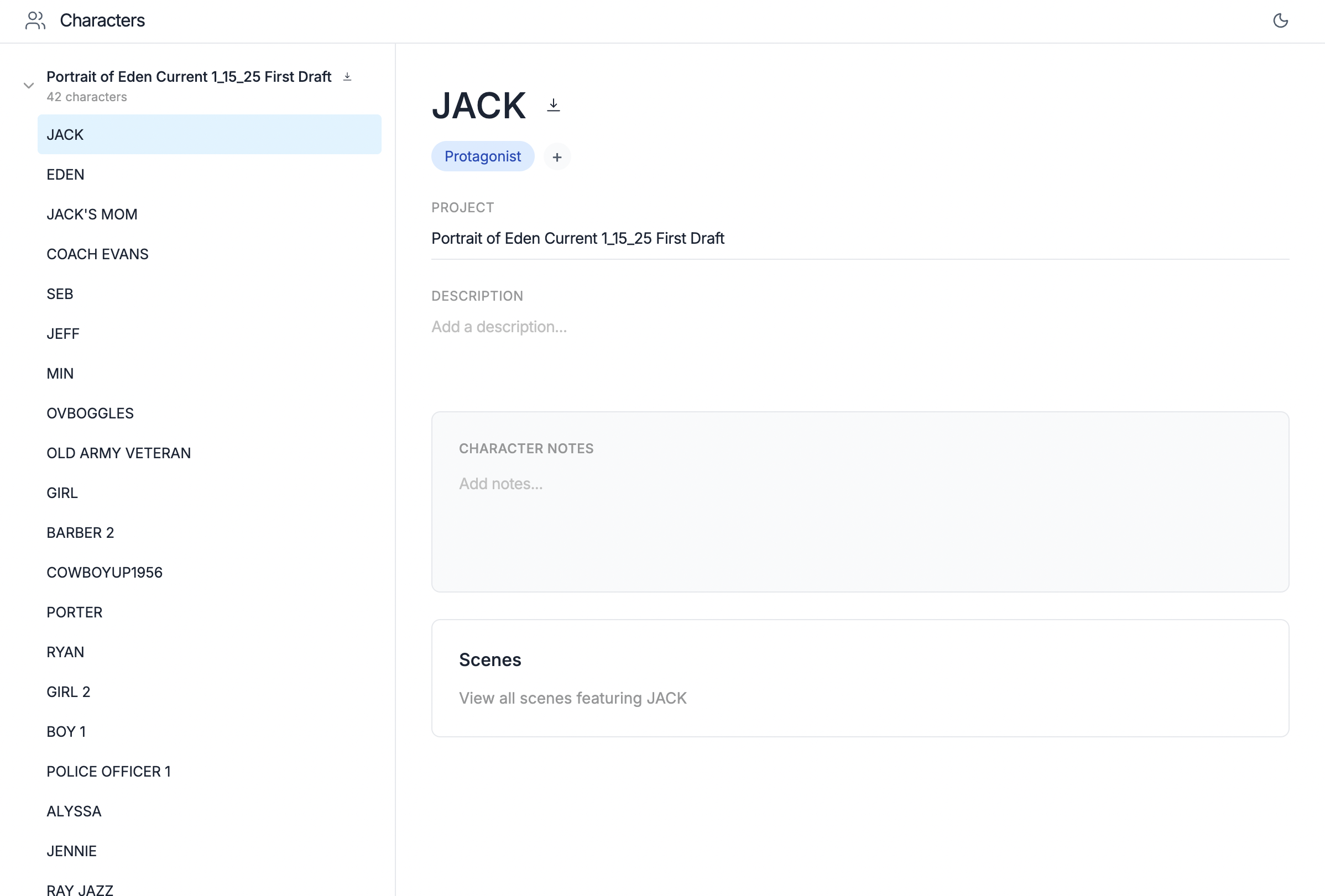Click the Portrait of Eden project title in the sidebar
Image resolution: width=1325 pixels, height=896 pixels.
(189, 76)
